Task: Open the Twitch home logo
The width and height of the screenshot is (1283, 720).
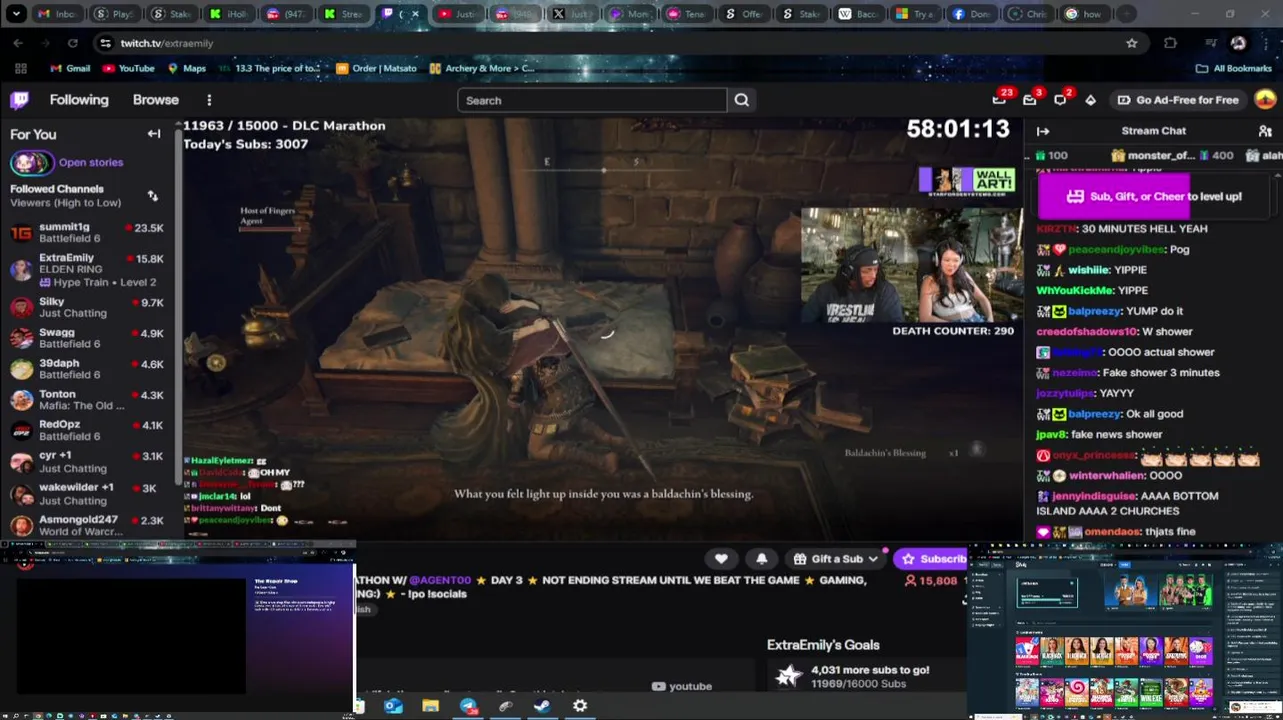Action: 20,100
